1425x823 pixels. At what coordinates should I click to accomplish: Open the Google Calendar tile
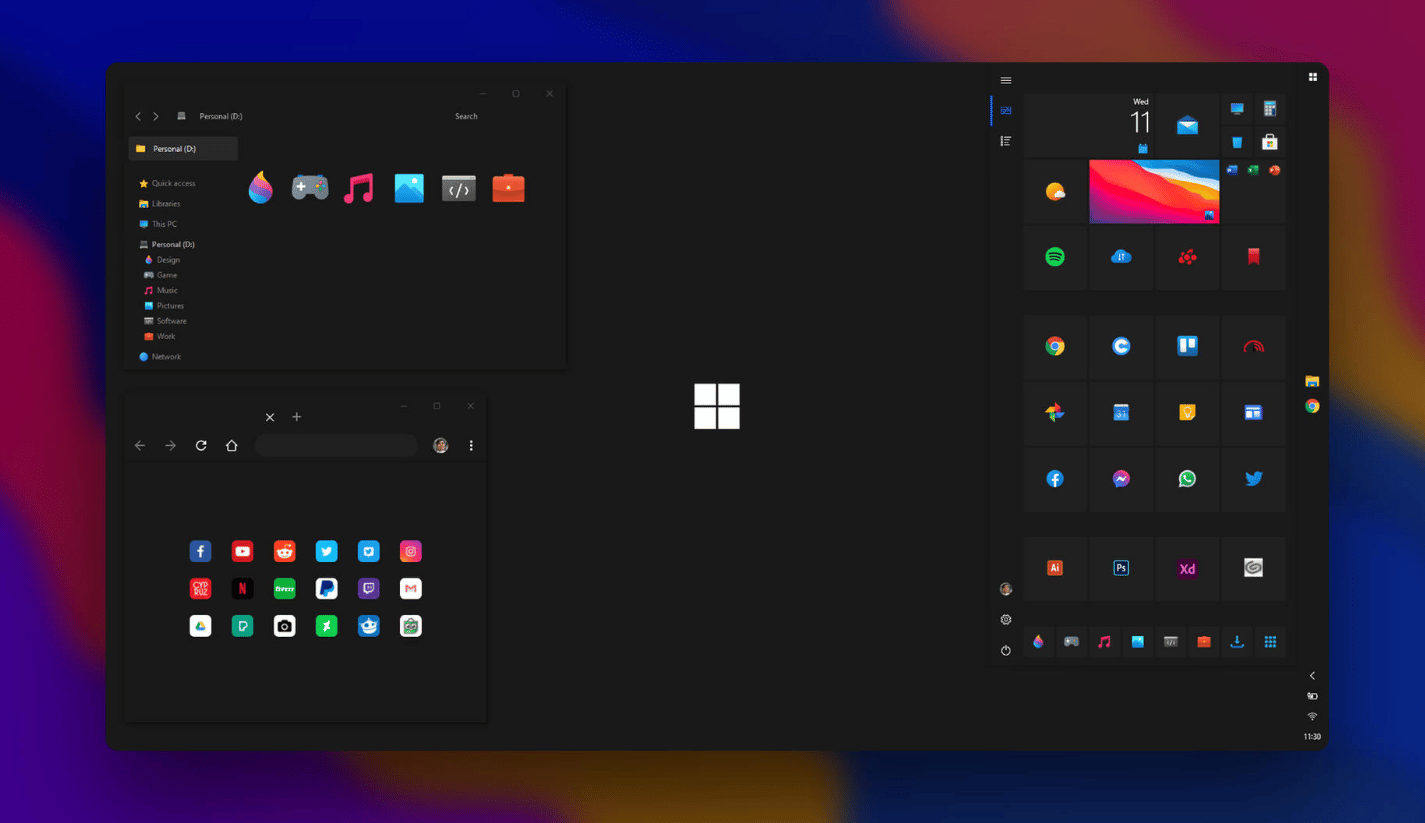1121,412
